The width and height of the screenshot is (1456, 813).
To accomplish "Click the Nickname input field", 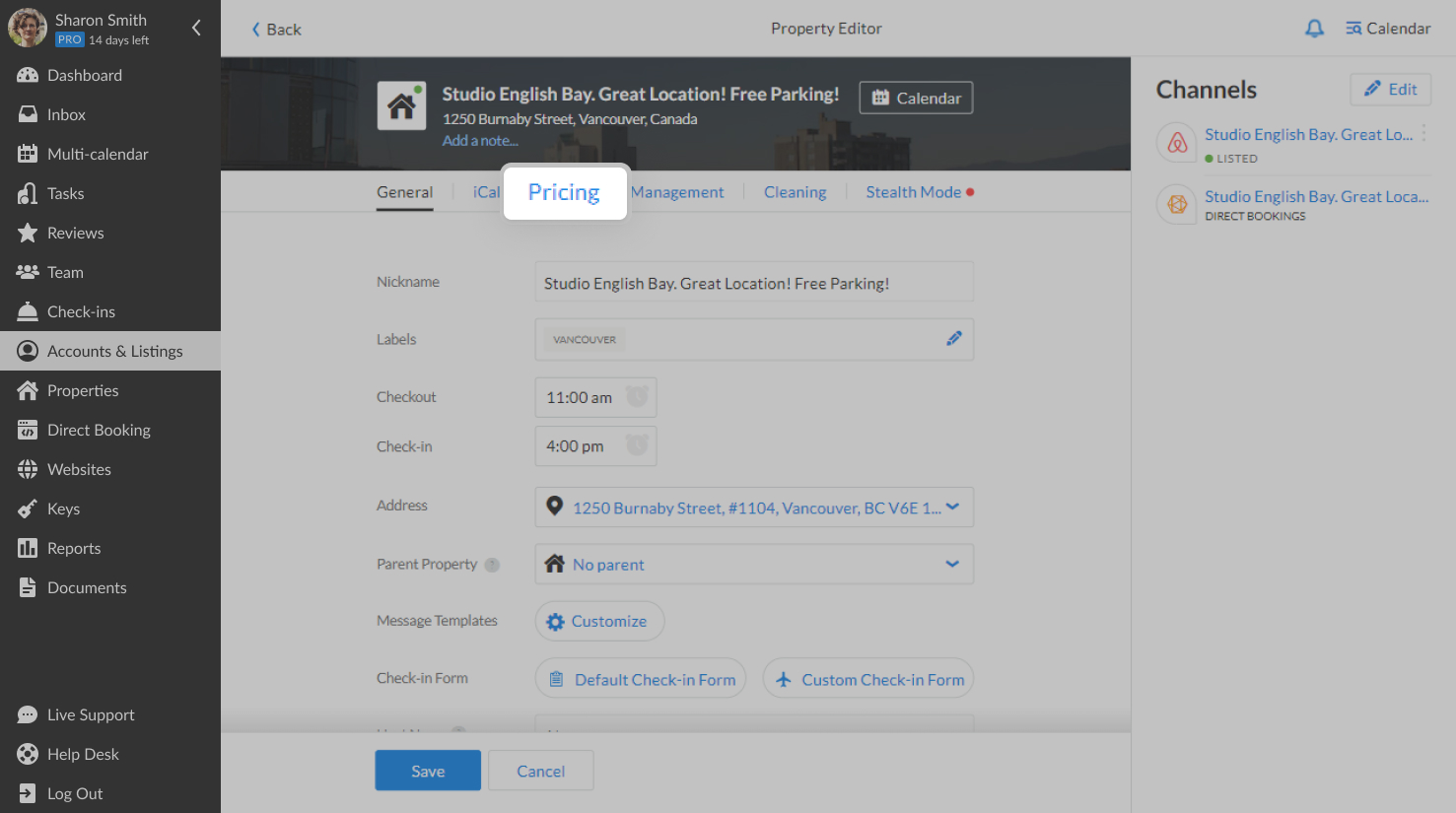I will [x=753, y=281].
